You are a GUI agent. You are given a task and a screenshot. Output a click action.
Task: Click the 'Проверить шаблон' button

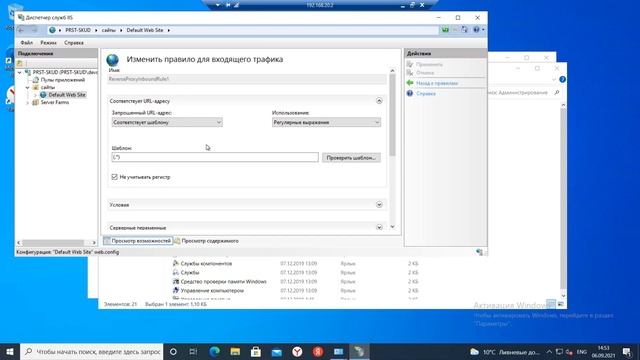click(351, 158)
